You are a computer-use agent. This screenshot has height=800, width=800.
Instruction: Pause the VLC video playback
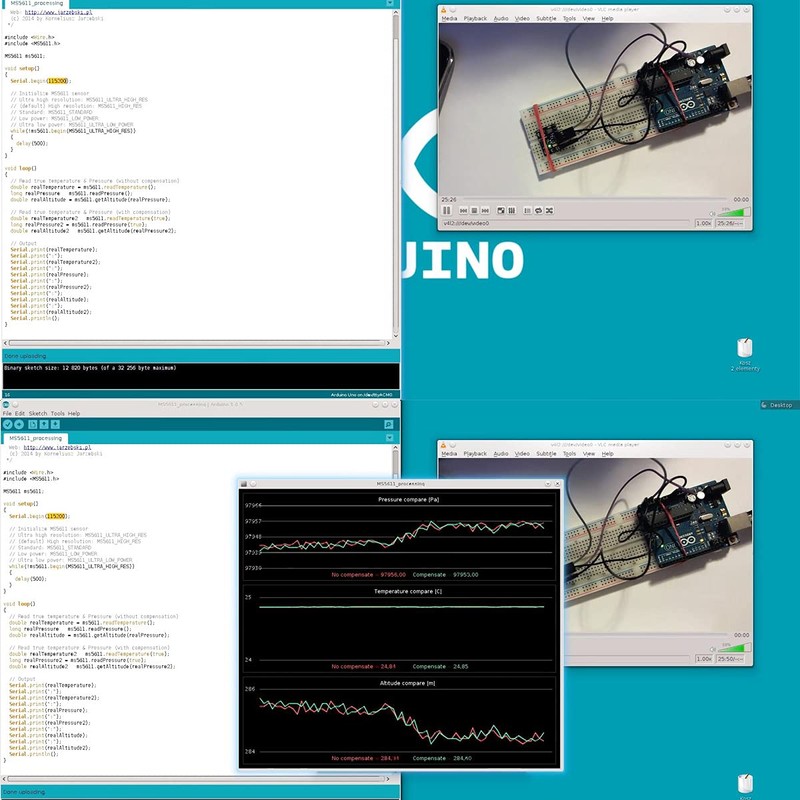pyautogui.click(x=447, y=210)
